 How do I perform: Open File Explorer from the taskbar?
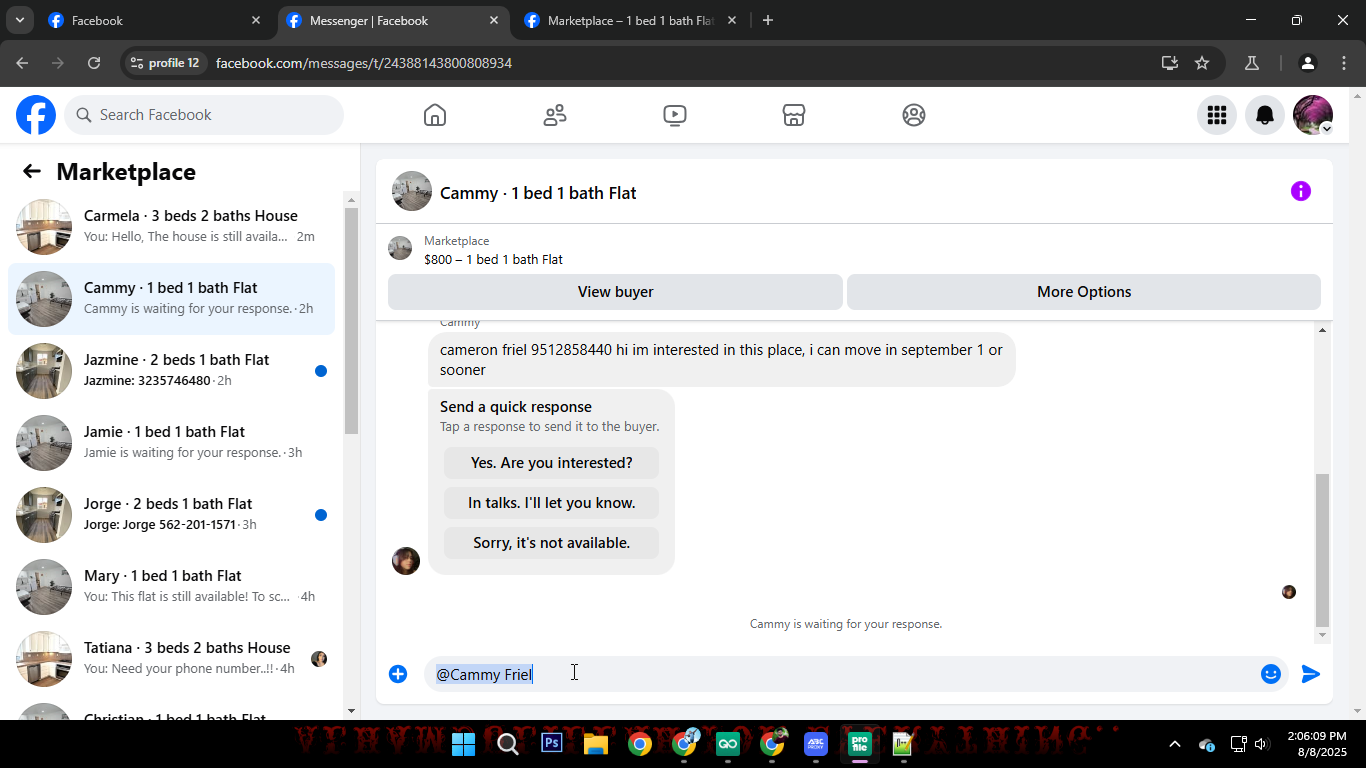pos(596,744)
